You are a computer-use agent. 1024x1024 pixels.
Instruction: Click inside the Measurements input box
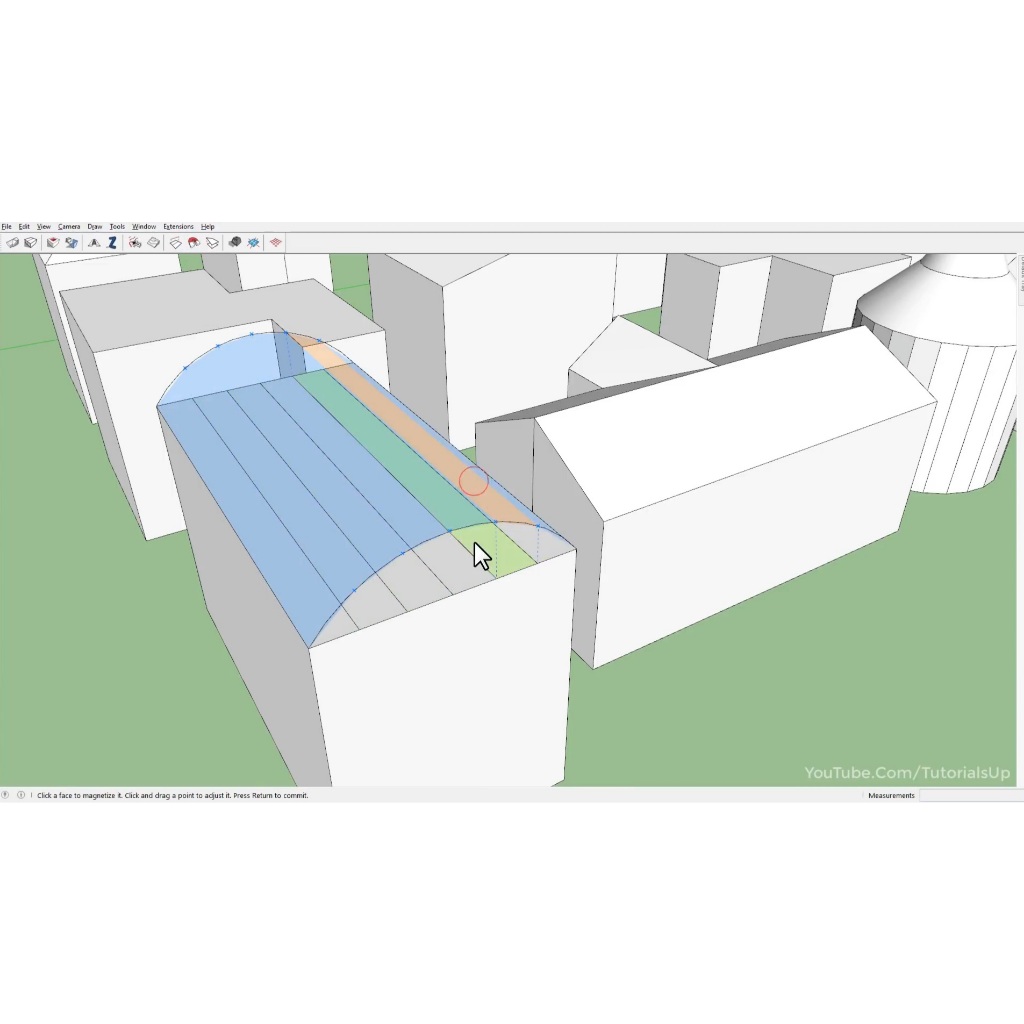coord(971,795)
